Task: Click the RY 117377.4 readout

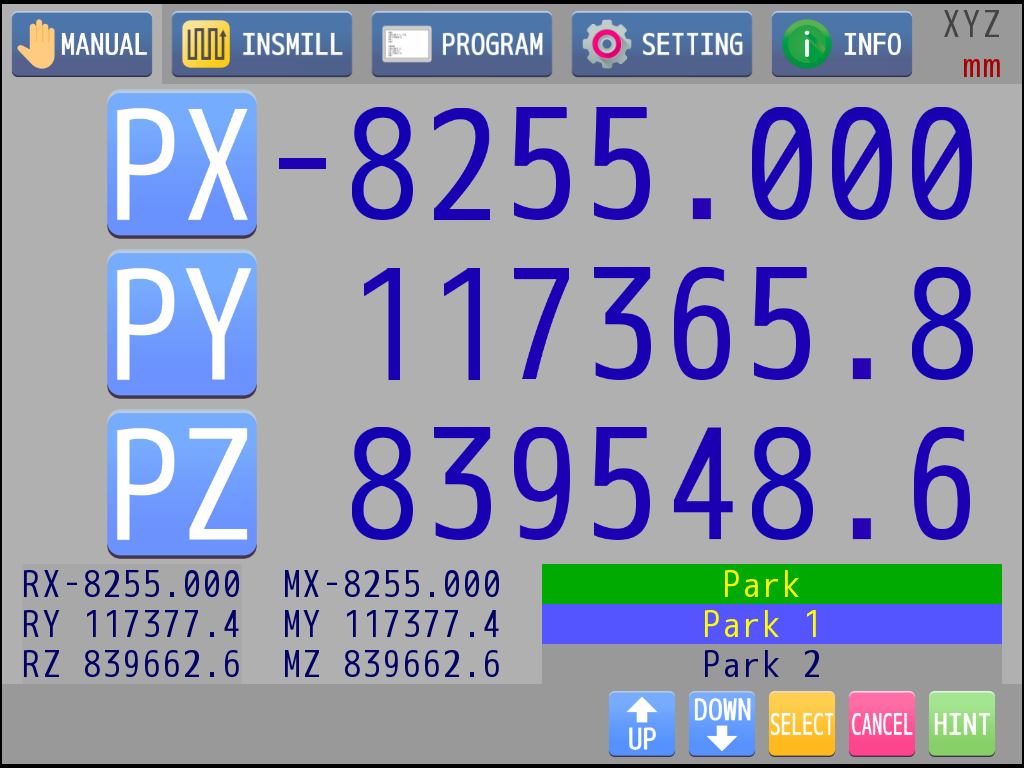Action: click(132, 625)
